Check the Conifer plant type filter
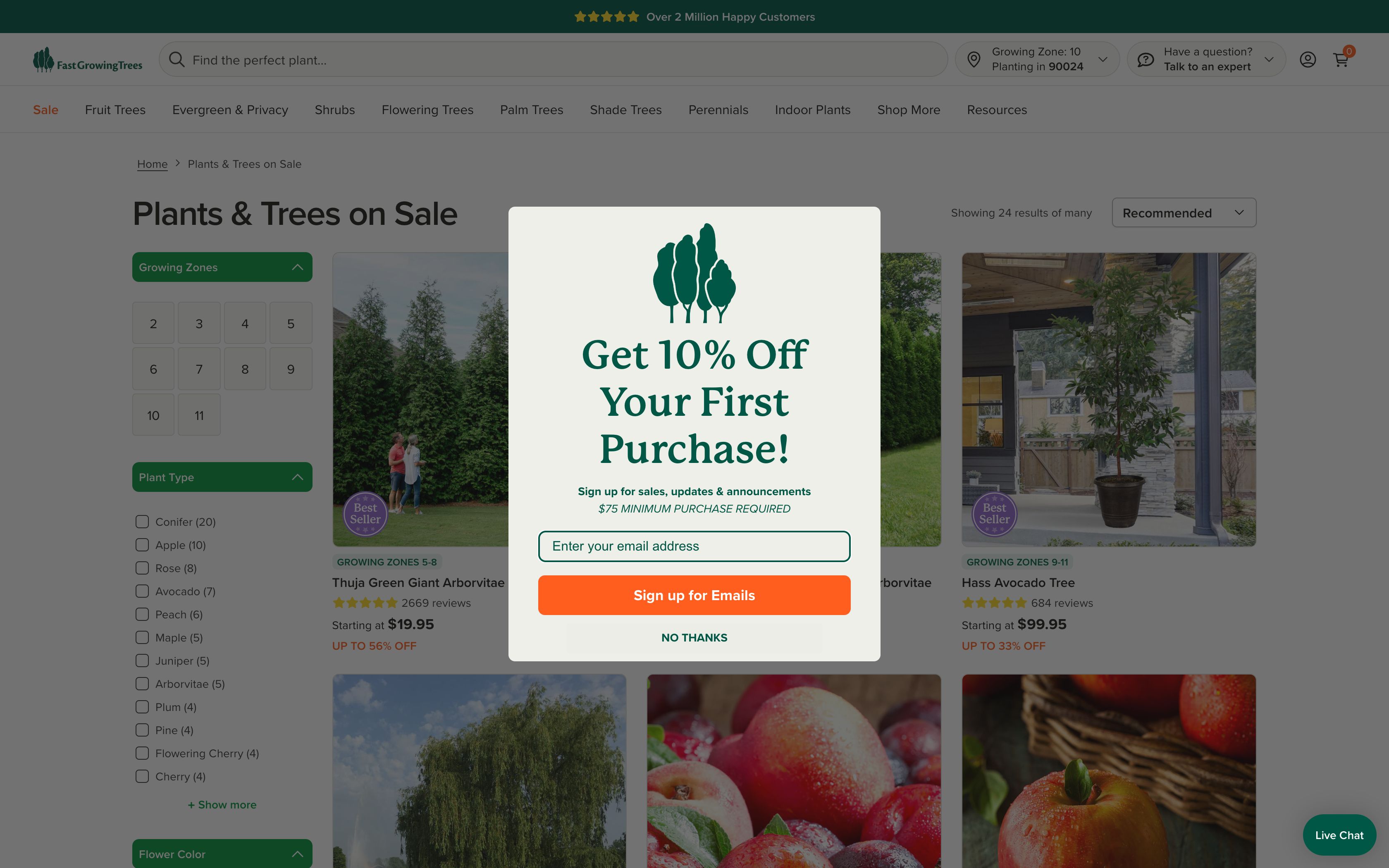 (x=142, y=521)
